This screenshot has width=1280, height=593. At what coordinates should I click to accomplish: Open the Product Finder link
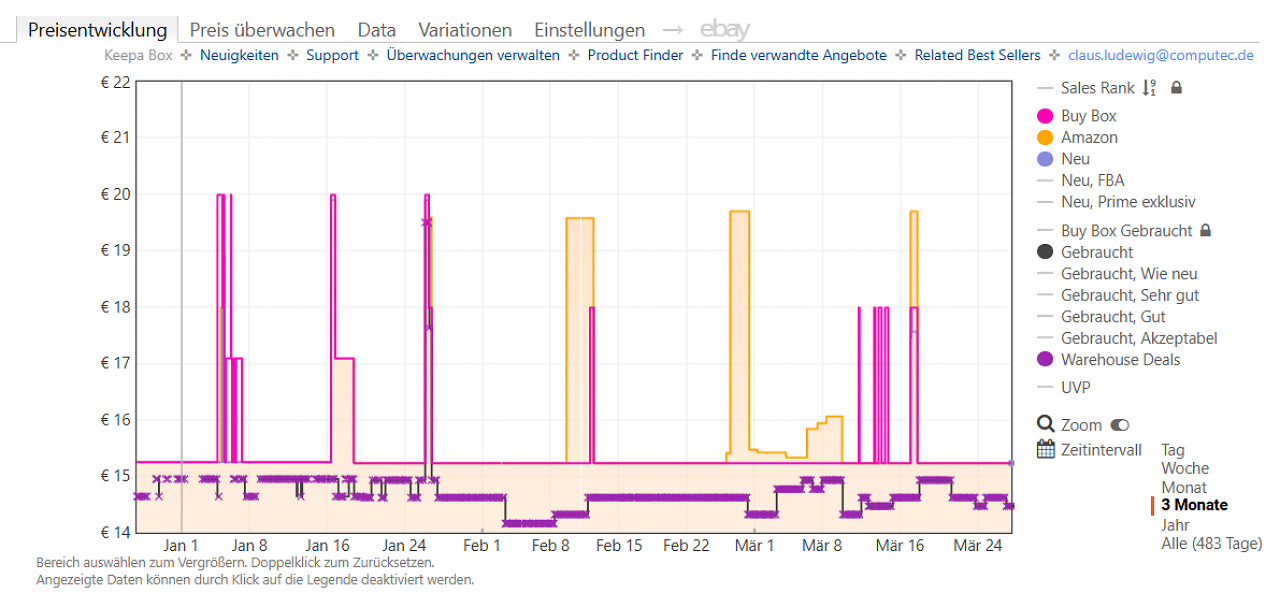point(635,56)
